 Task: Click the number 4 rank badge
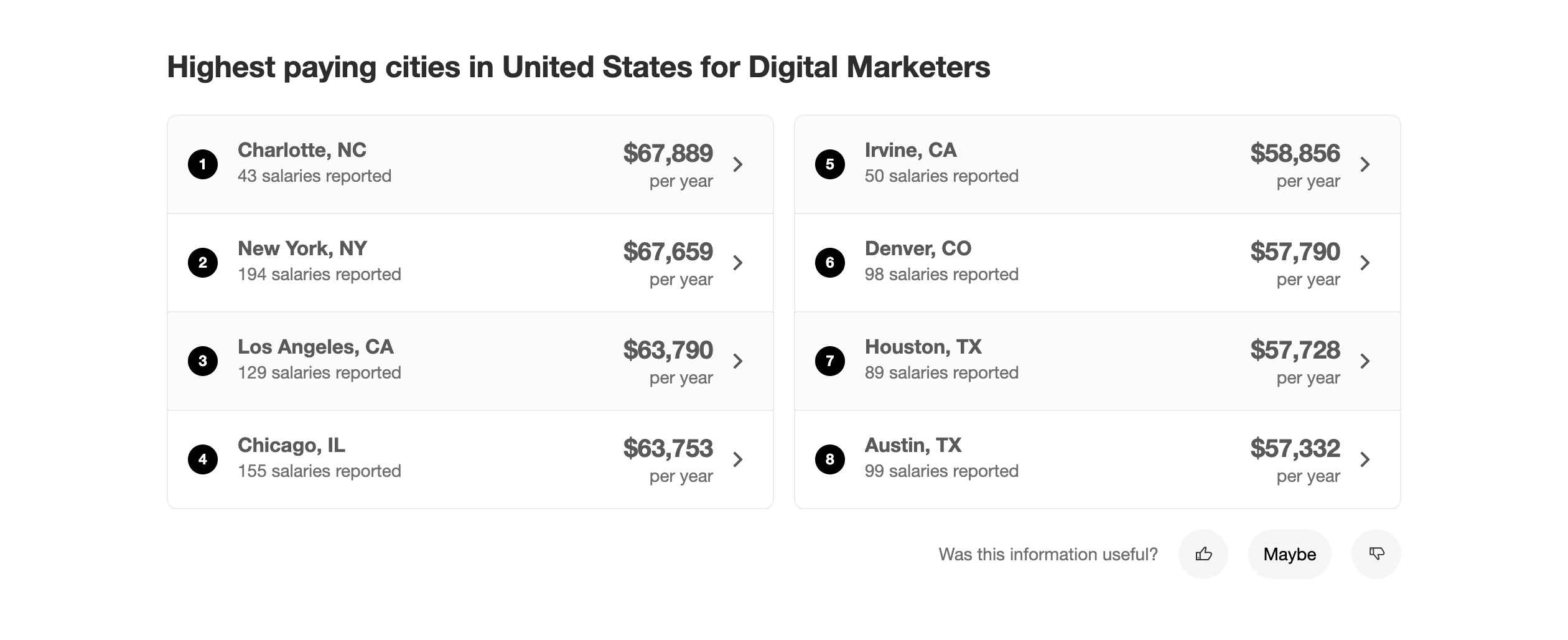tap(203, 459)
